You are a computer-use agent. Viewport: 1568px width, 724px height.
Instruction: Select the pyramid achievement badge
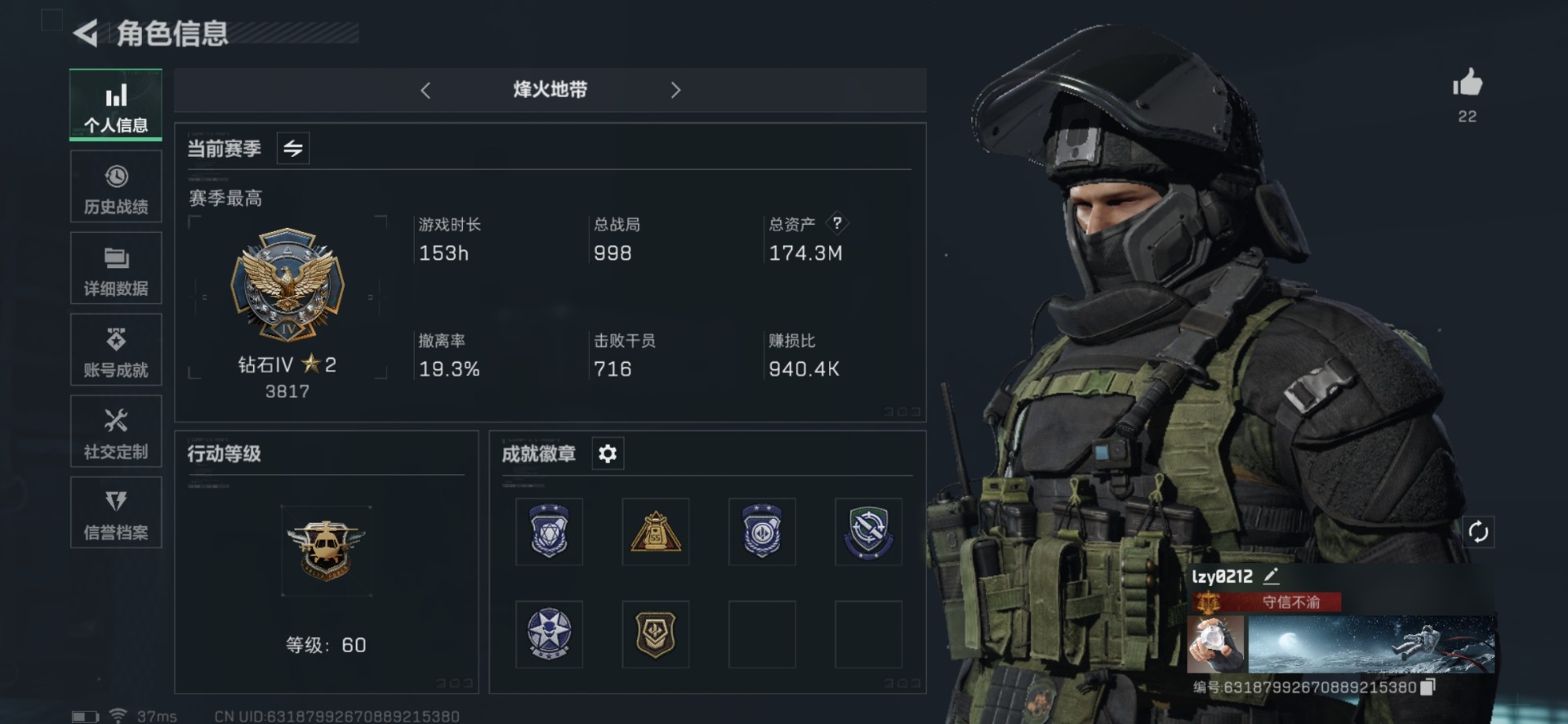pos(656,532)
